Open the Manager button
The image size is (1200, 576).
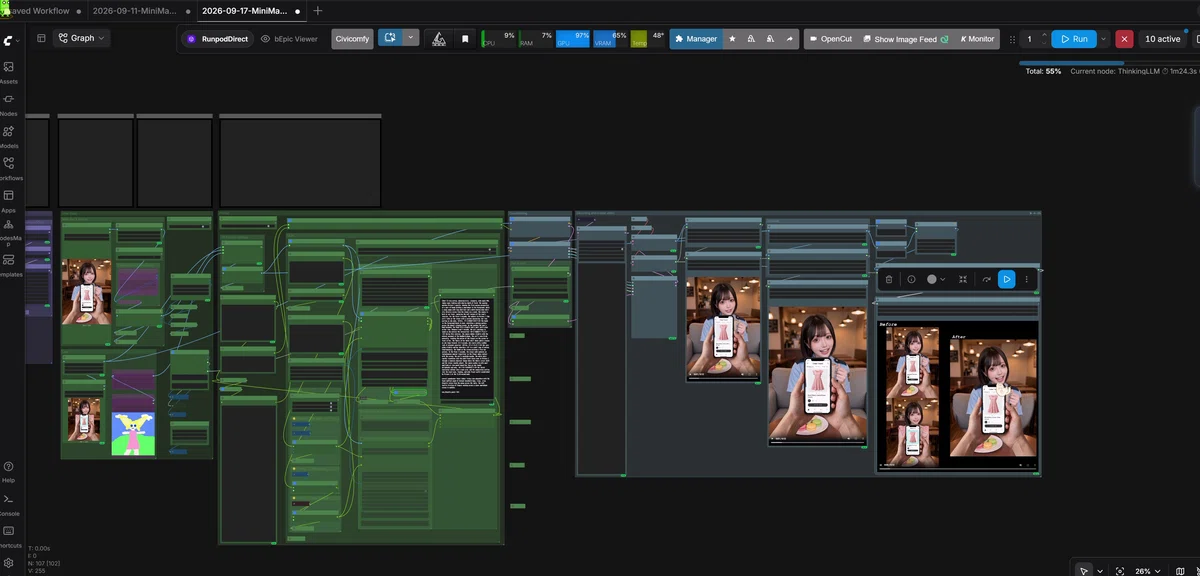[696, 39]
